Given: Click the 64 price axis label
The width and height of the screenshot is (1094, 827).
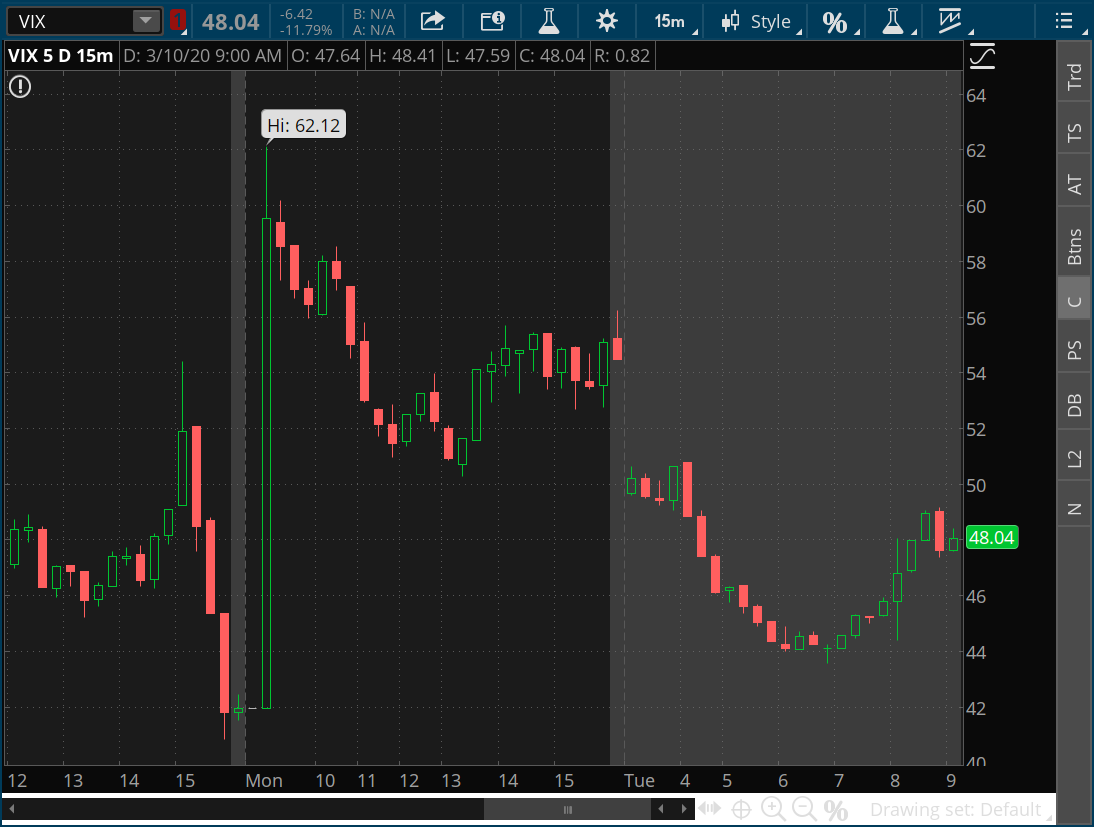Looking at the screenshot, I should click(976, 96).
